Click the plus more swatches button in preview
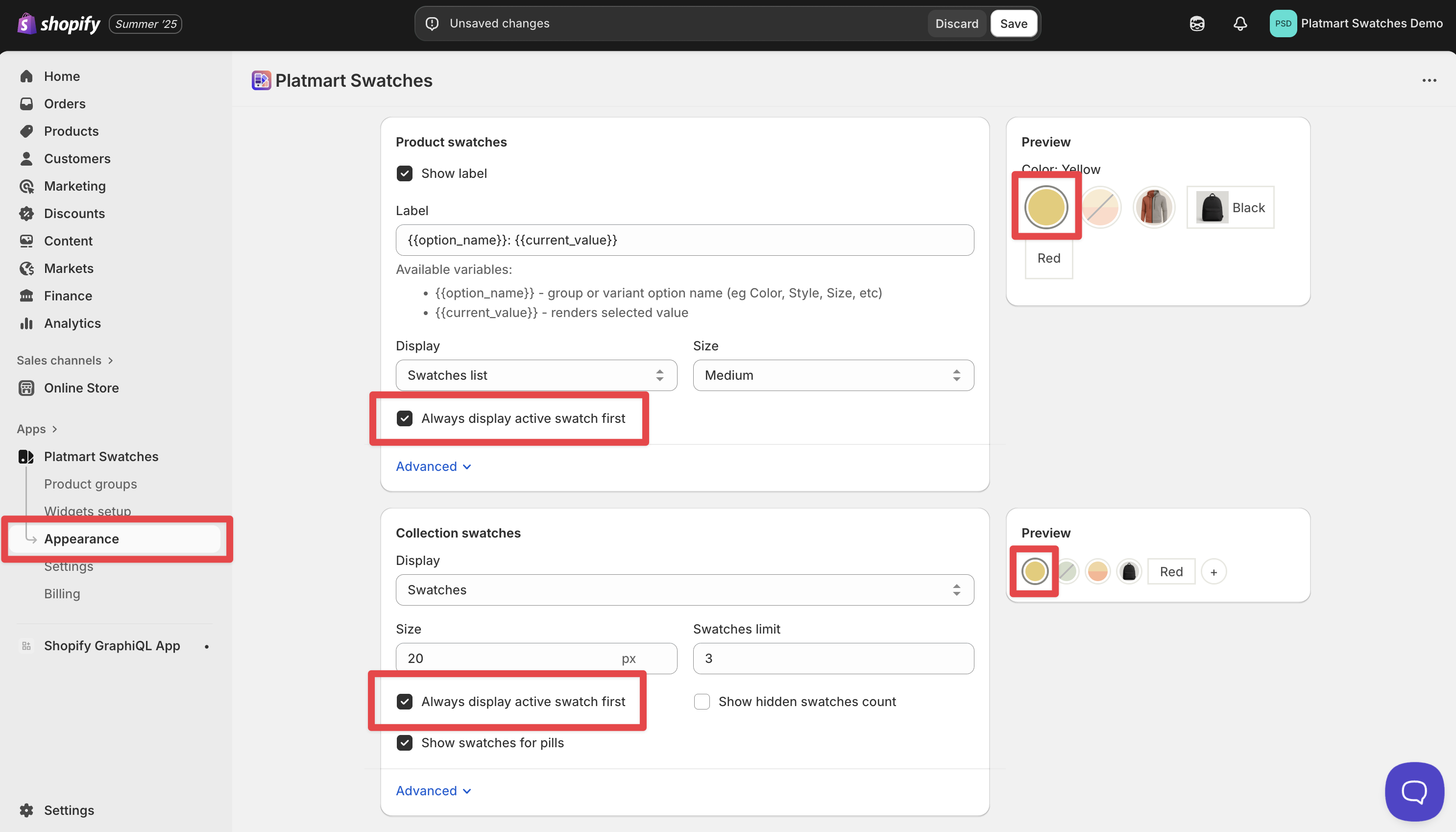This screenshot has width=1456, height=832. coord(1213,571)
